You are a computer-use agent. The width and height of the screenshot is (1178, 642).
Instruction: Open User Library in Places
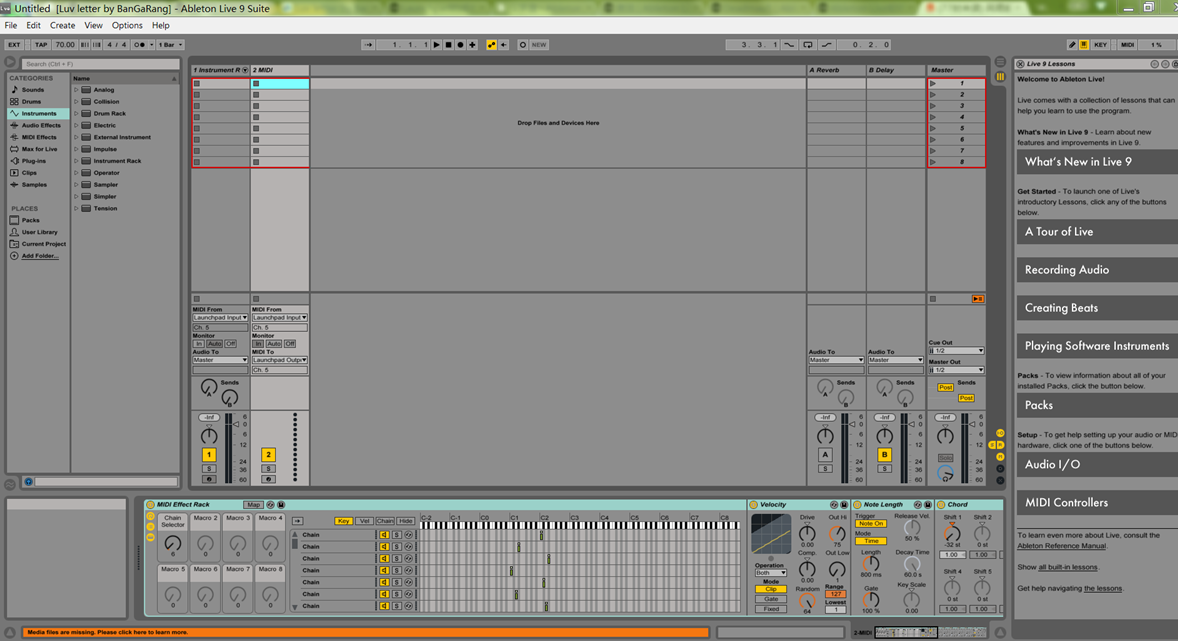tap(39, 232)
